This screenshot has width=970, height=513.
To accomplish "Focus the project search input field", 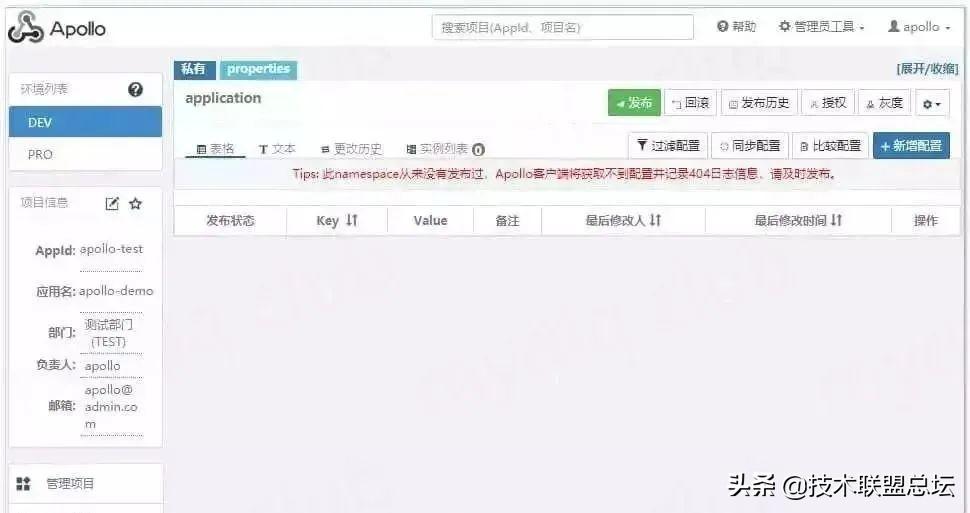I will pos(562,27).
